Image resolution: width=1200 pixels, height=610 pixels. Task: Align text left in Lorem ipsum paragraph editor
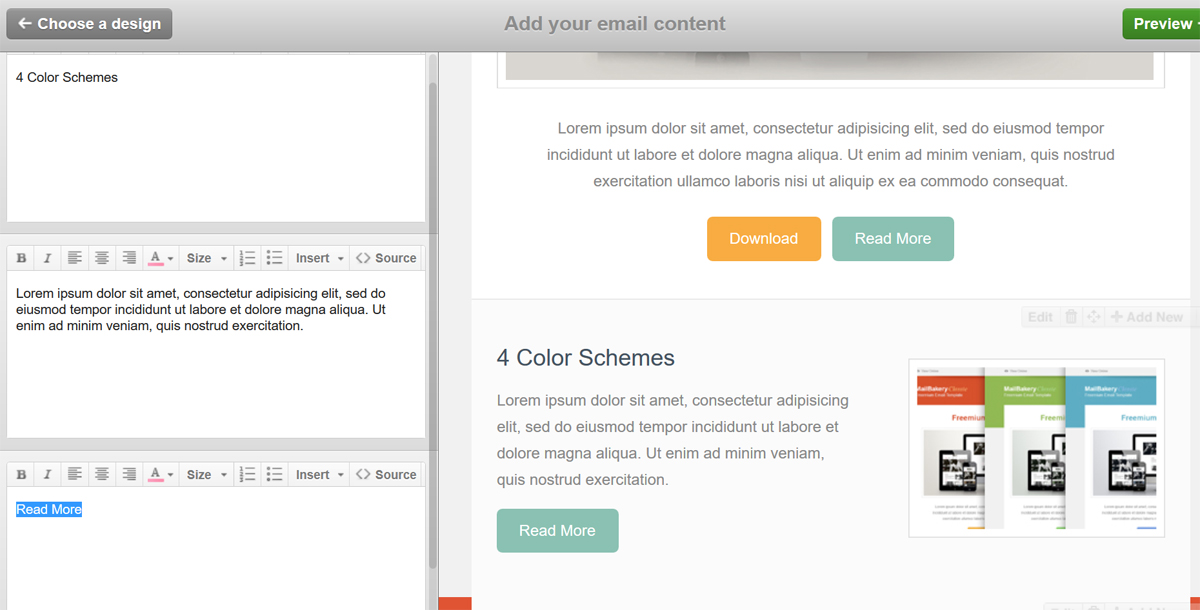coord(75,258)
